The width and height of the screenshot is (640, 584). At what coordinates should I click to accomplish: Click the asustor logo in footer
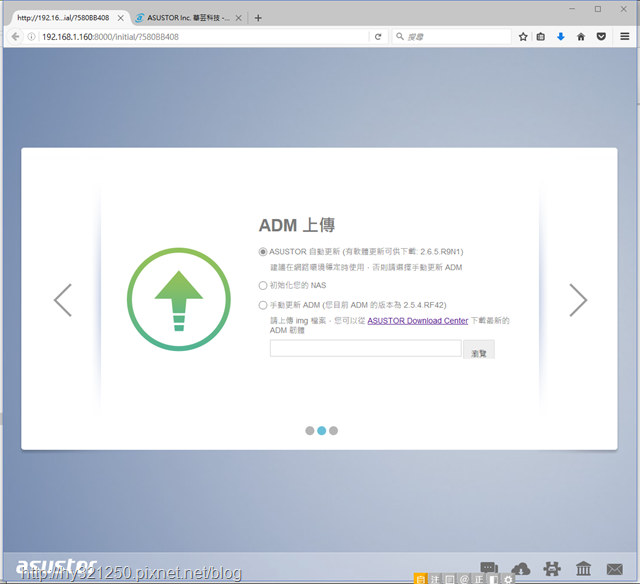pos(56,566)
